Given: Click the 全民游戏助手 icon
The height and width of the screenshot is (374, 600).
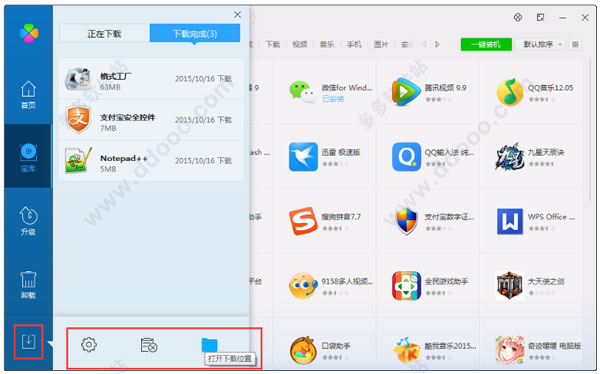Looking at the screenshot, I should click(x=406, y=286).
